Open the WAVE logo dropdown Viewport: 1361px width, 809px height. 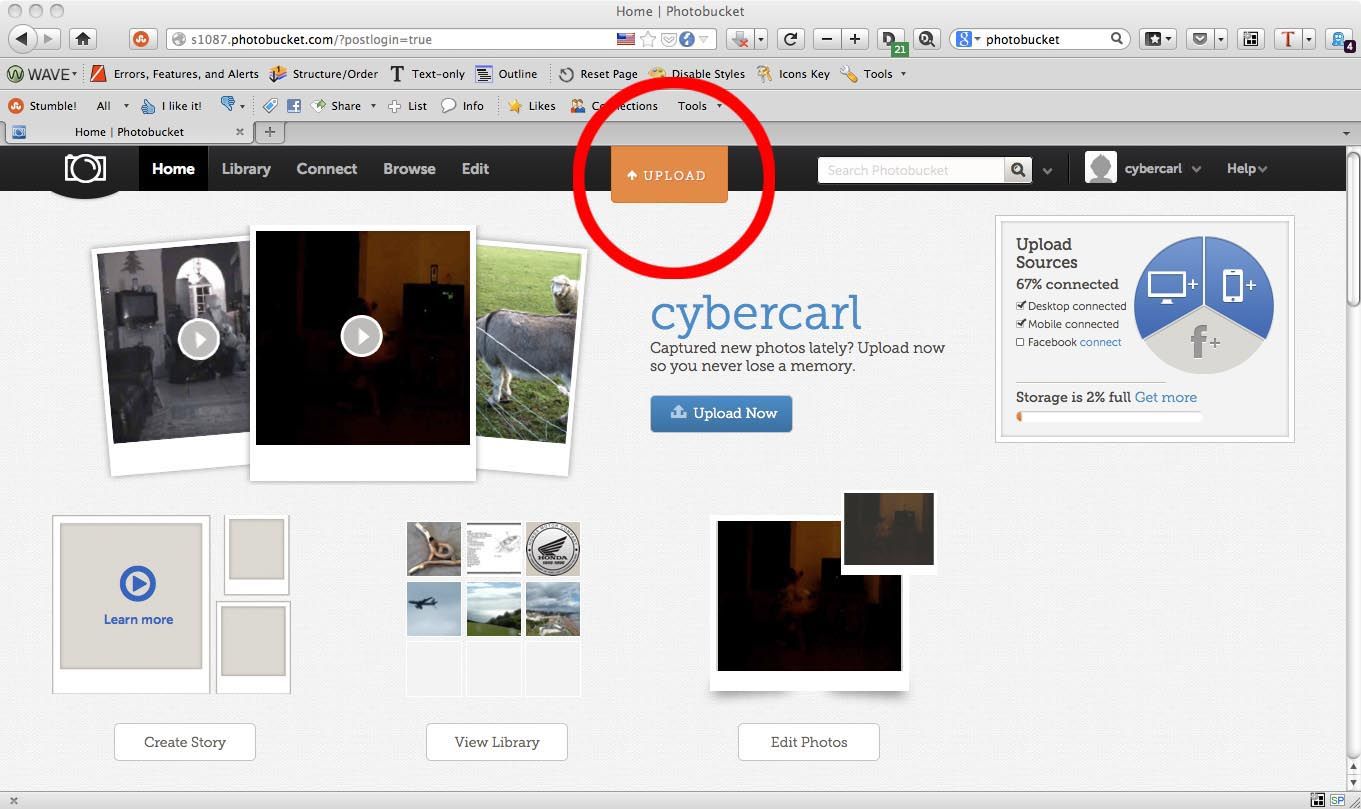[x=42, y=74]
